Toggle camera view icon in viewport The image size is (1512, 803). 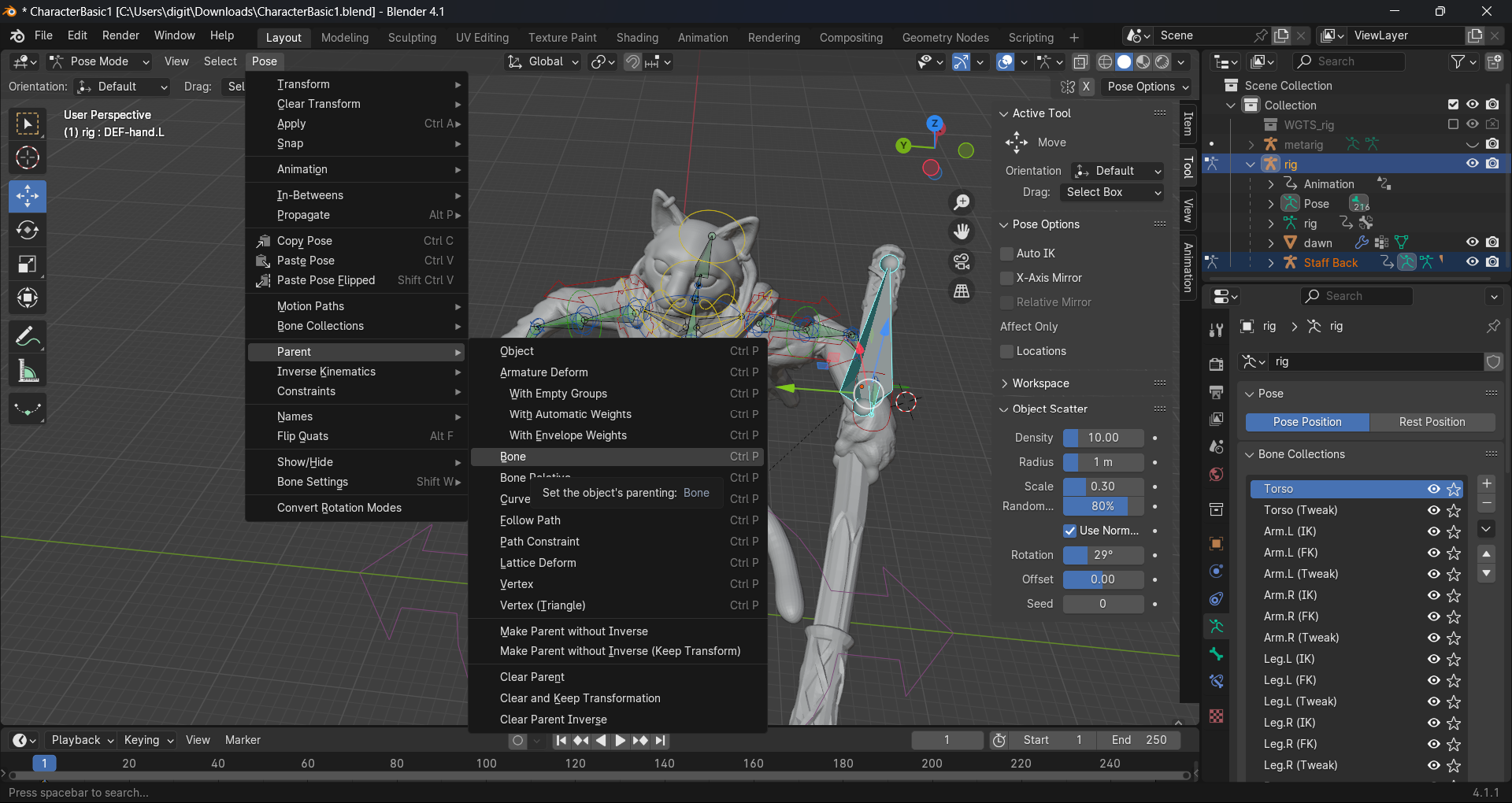[x=962, y=261]
